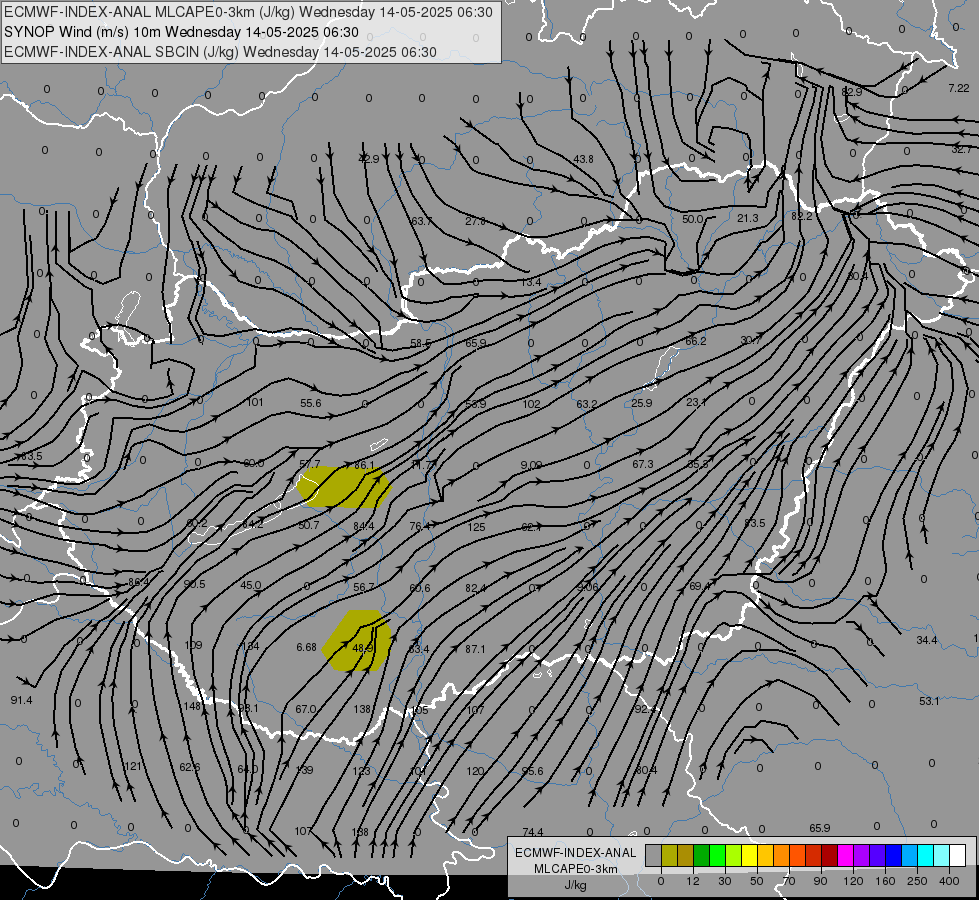Viewport: 979px width, 900px height.
Task: Click the map value 42.9
Action: (368, 159)
